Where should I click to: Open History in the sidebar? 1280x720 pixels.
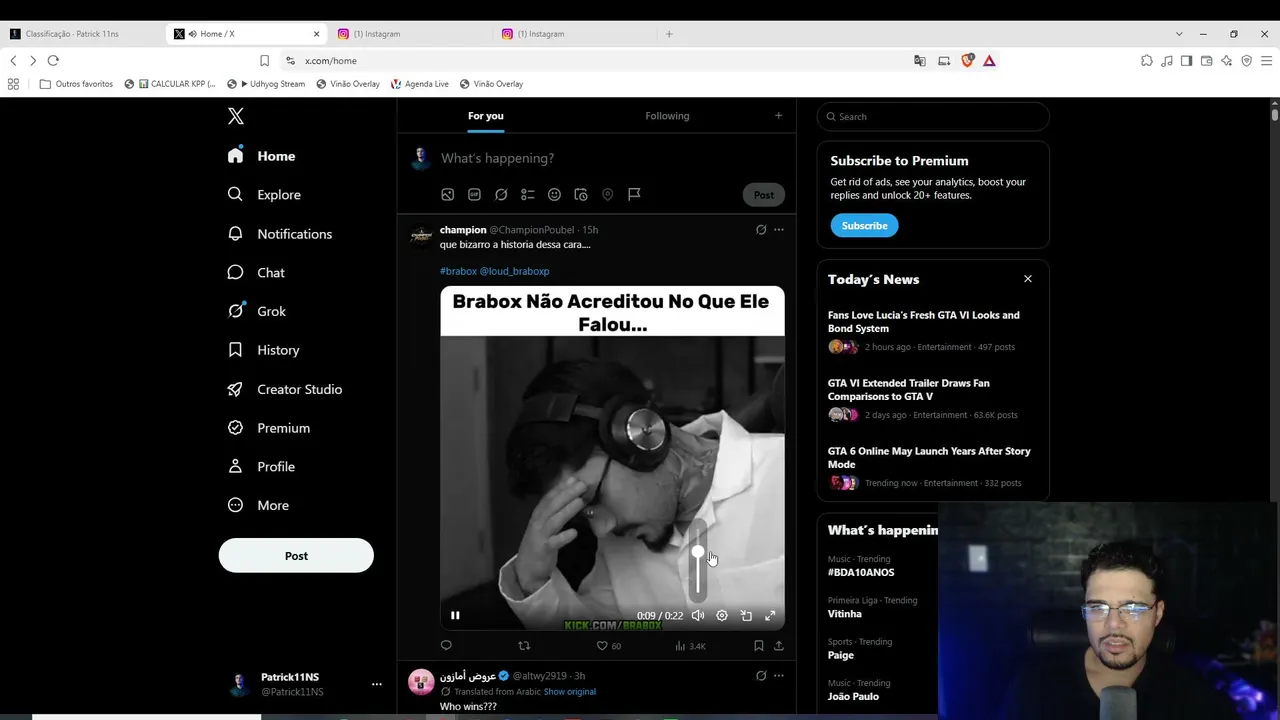[263, 350]
